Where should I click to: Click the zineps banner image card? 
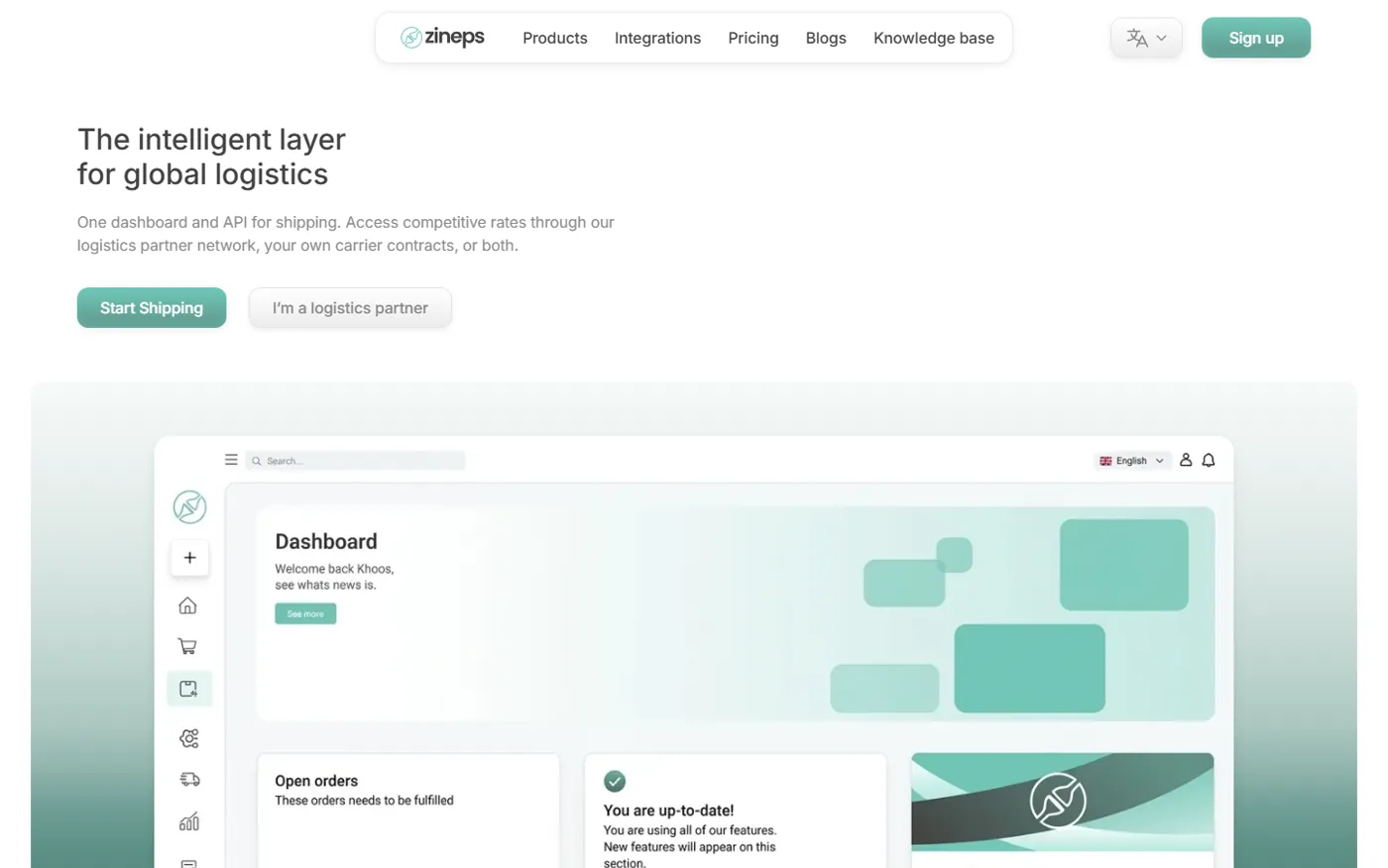click(1063, 803)
